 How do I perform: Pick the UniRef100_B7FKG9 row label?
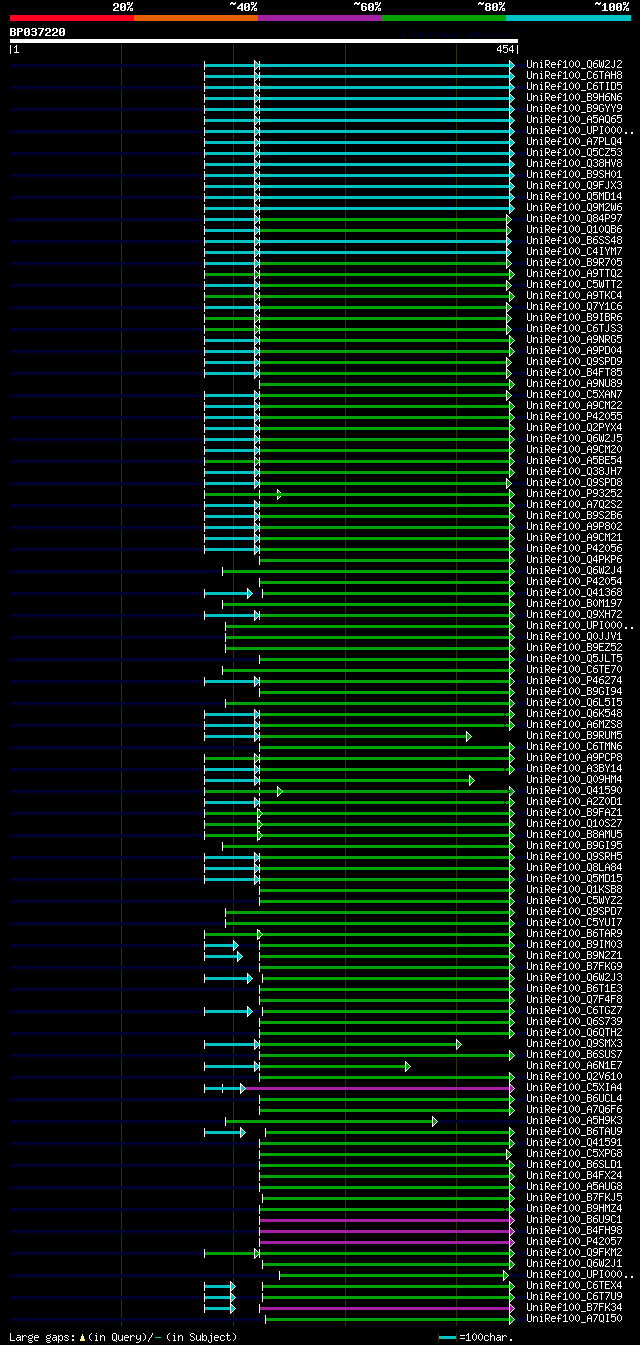pos(574,966)
